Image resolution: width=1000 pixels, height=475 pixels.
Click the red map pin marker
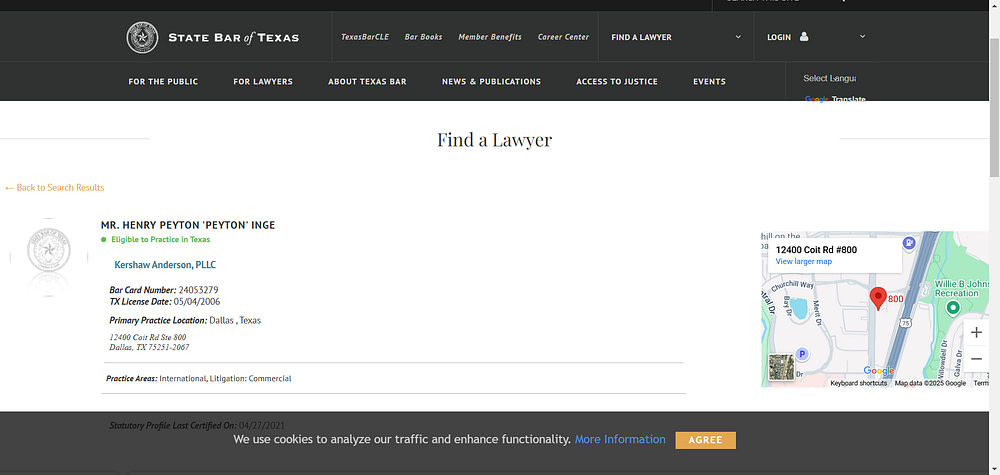pos(878,298)
